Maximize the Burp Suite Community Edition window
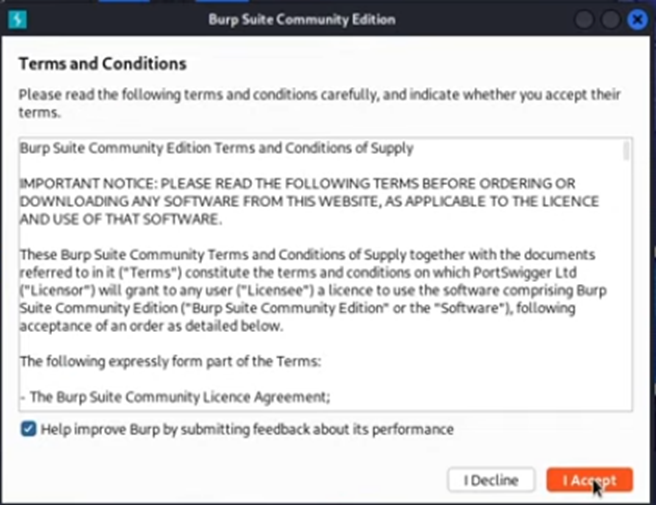 610,19
